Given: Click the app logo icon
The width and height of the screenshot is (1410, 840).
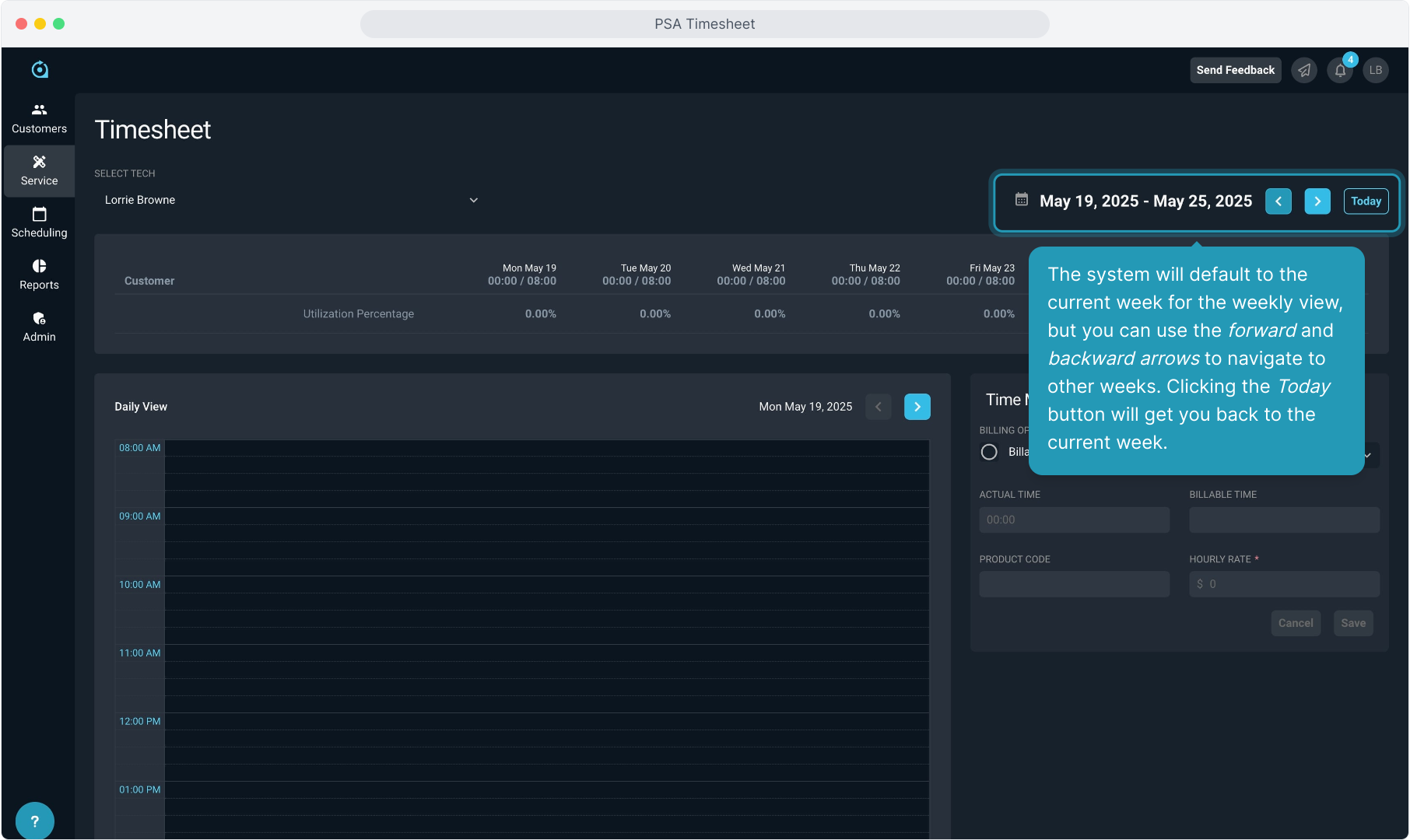Looking at the screenshot, I should (40, 70).
